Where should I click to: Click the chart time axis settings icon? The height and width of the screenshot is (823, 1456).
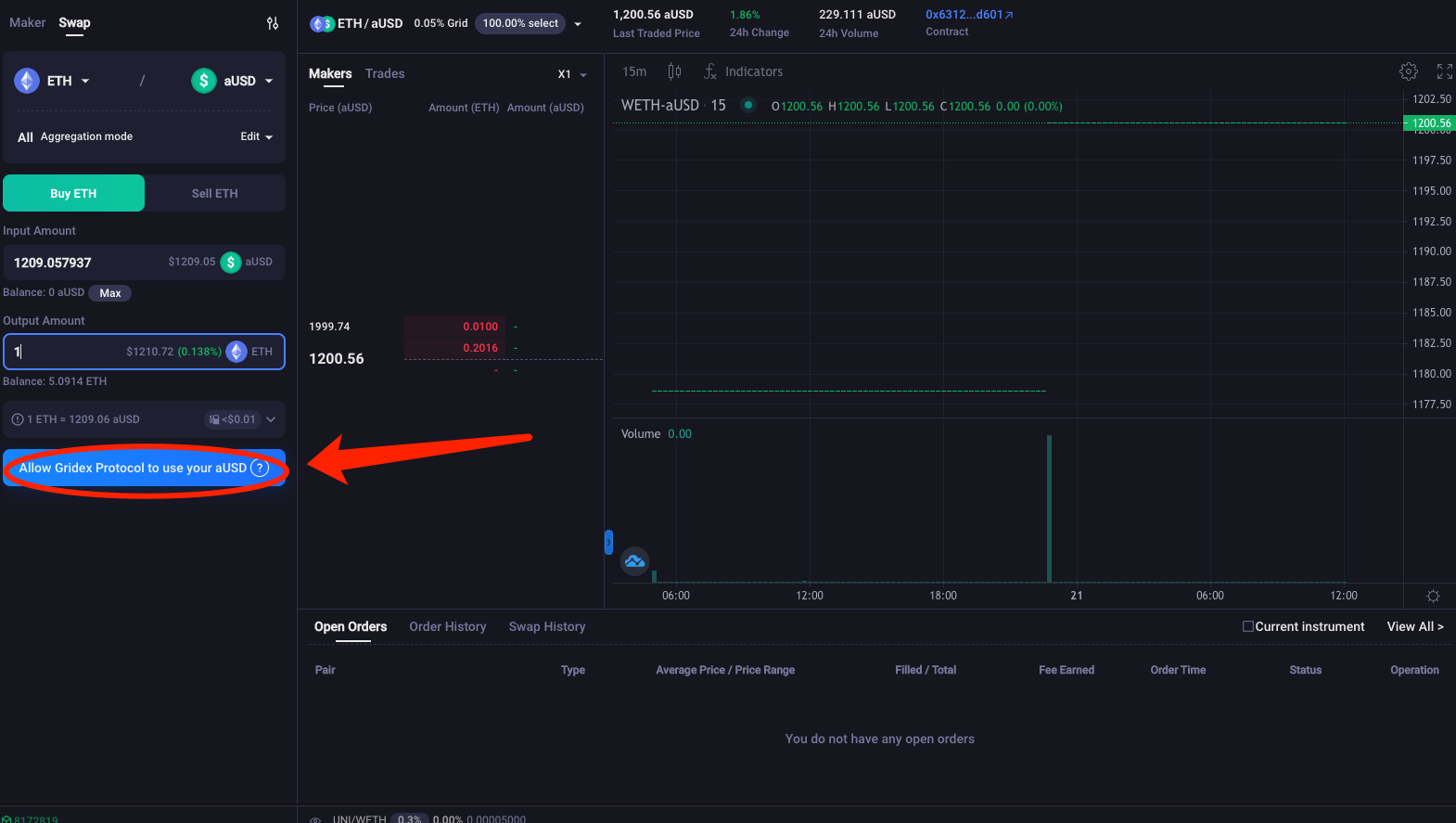pyautogui.click(x=1433, y=596)
